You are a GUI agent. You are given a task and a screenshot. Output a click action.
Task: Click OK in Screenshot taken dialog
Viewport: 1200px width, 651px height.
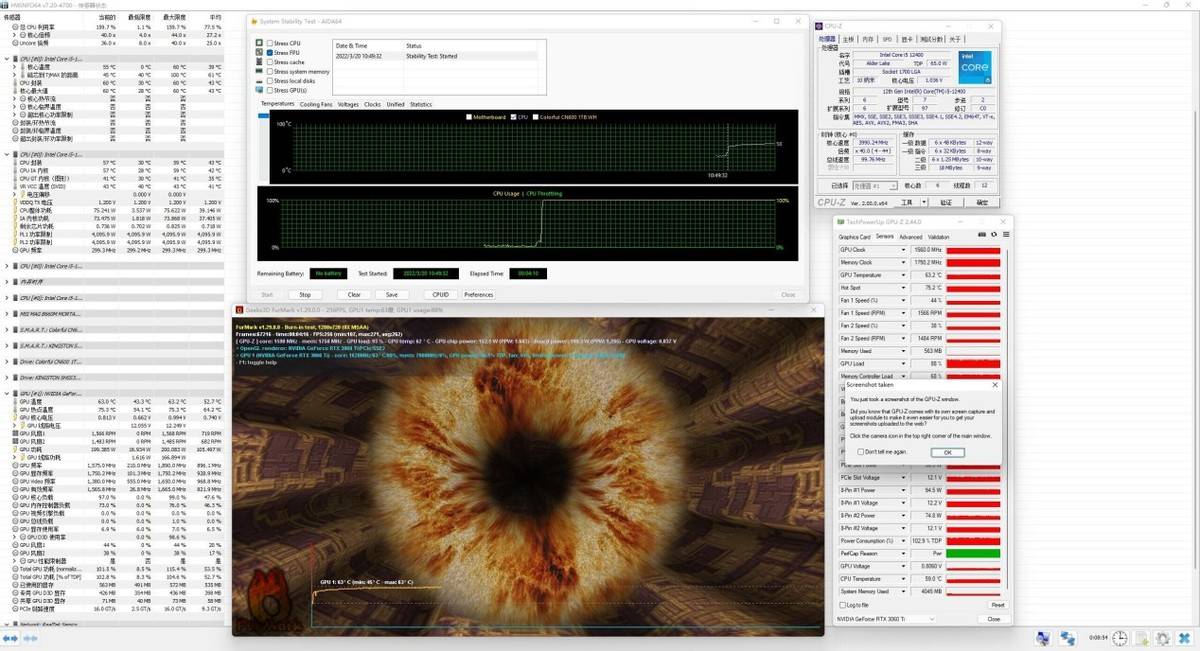[x=947, y=452]
